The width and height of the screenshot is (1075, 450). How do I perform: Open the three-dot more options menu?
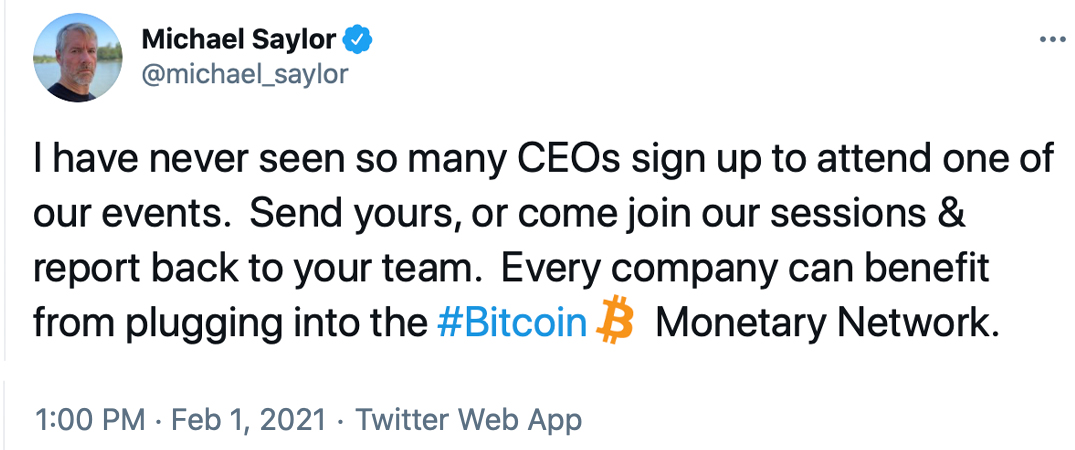[x=1054, y=40]
